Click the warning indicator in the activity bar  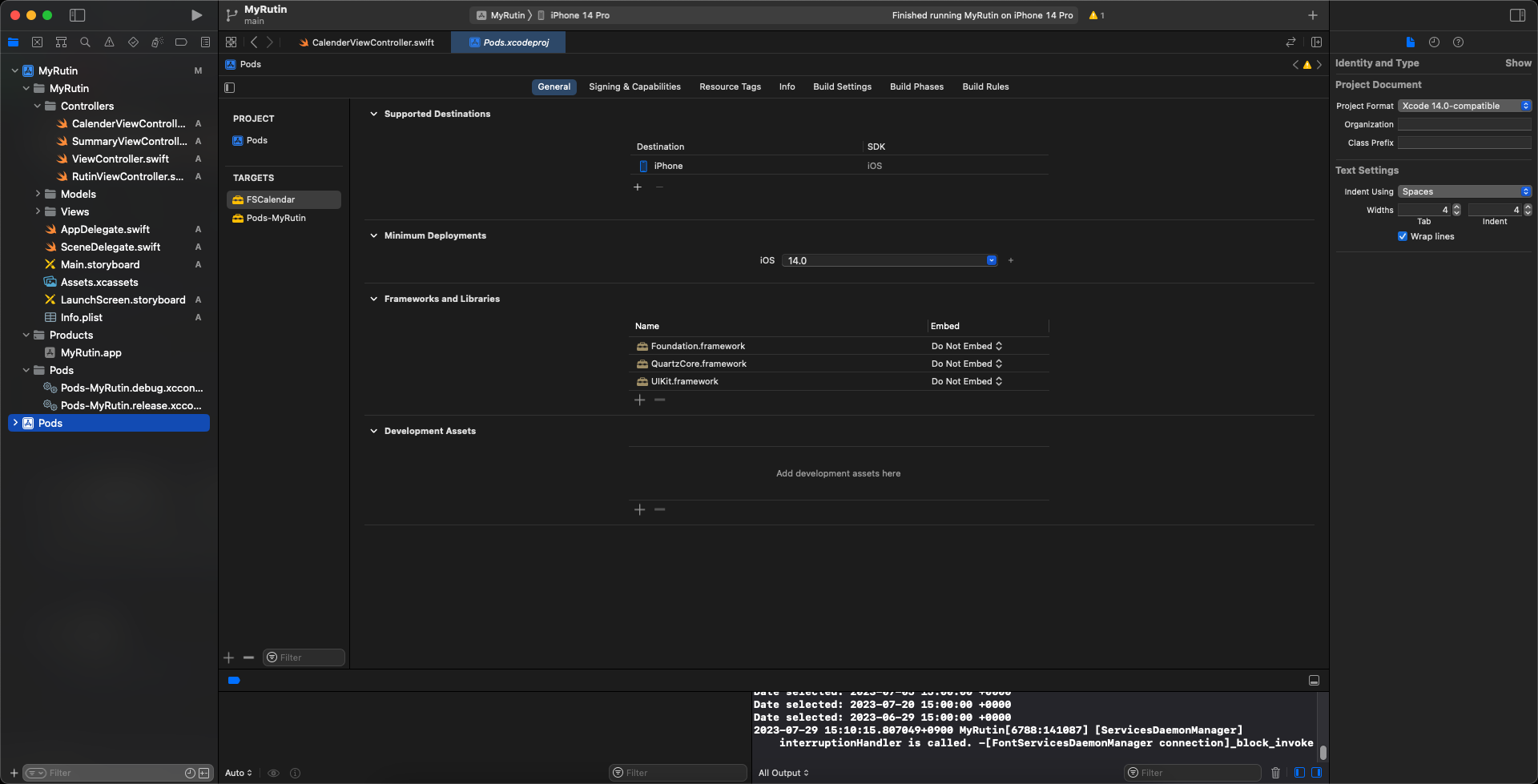pyautogui.click(x=1097, y=15)
